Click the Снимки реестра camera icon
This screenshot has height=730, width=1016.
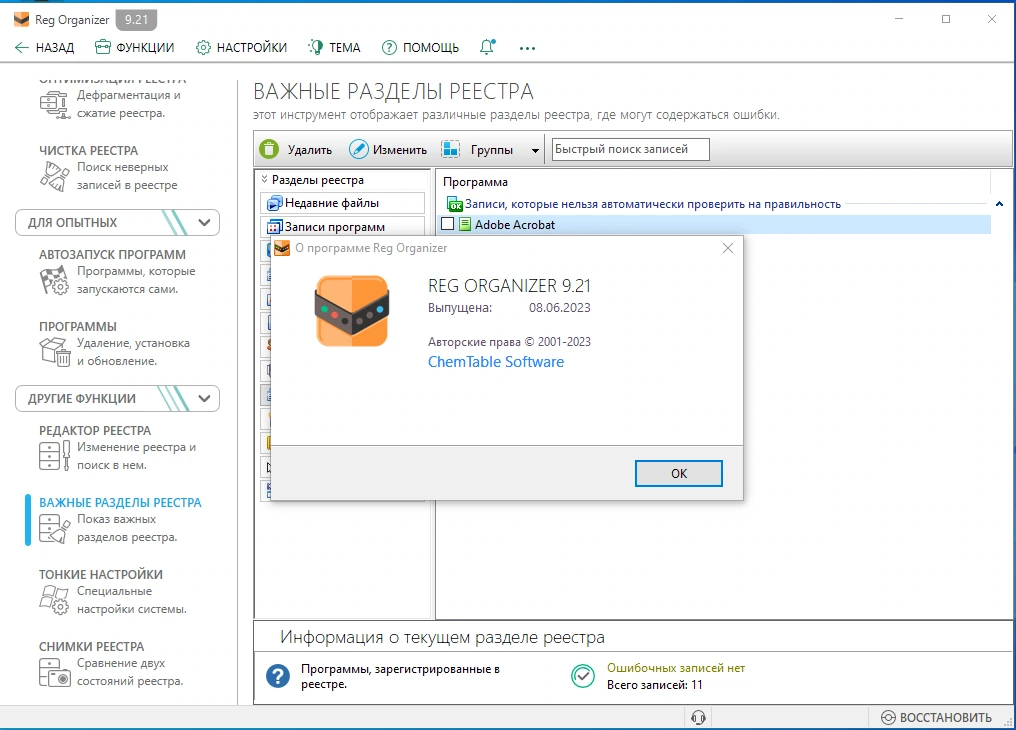pyautogui.click(x=54, y=672)
